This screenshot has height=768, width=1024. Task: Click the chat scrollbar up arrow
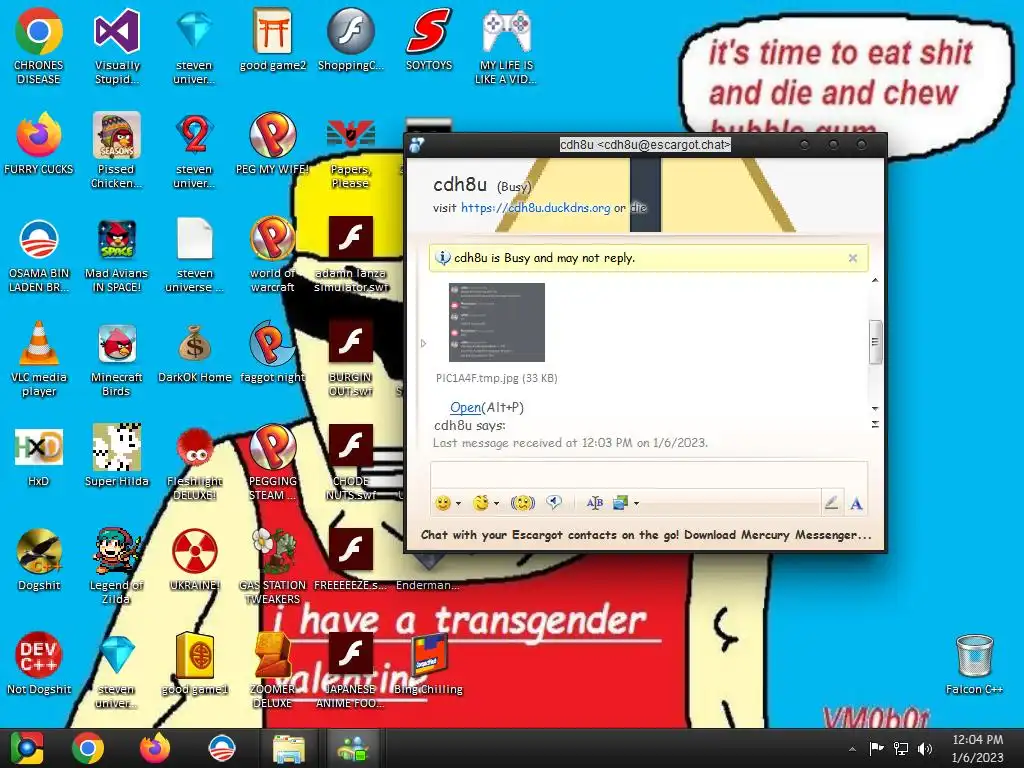pos(875,280)
